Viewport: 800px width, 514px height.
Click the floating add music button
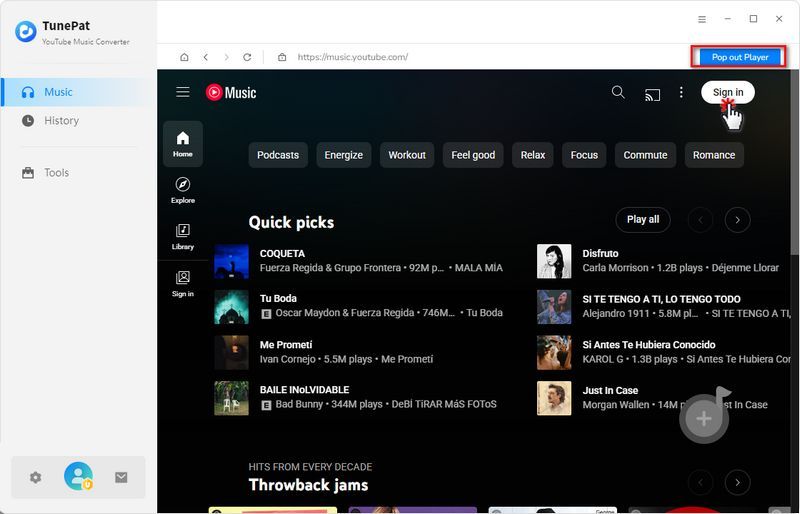point(704,418)
